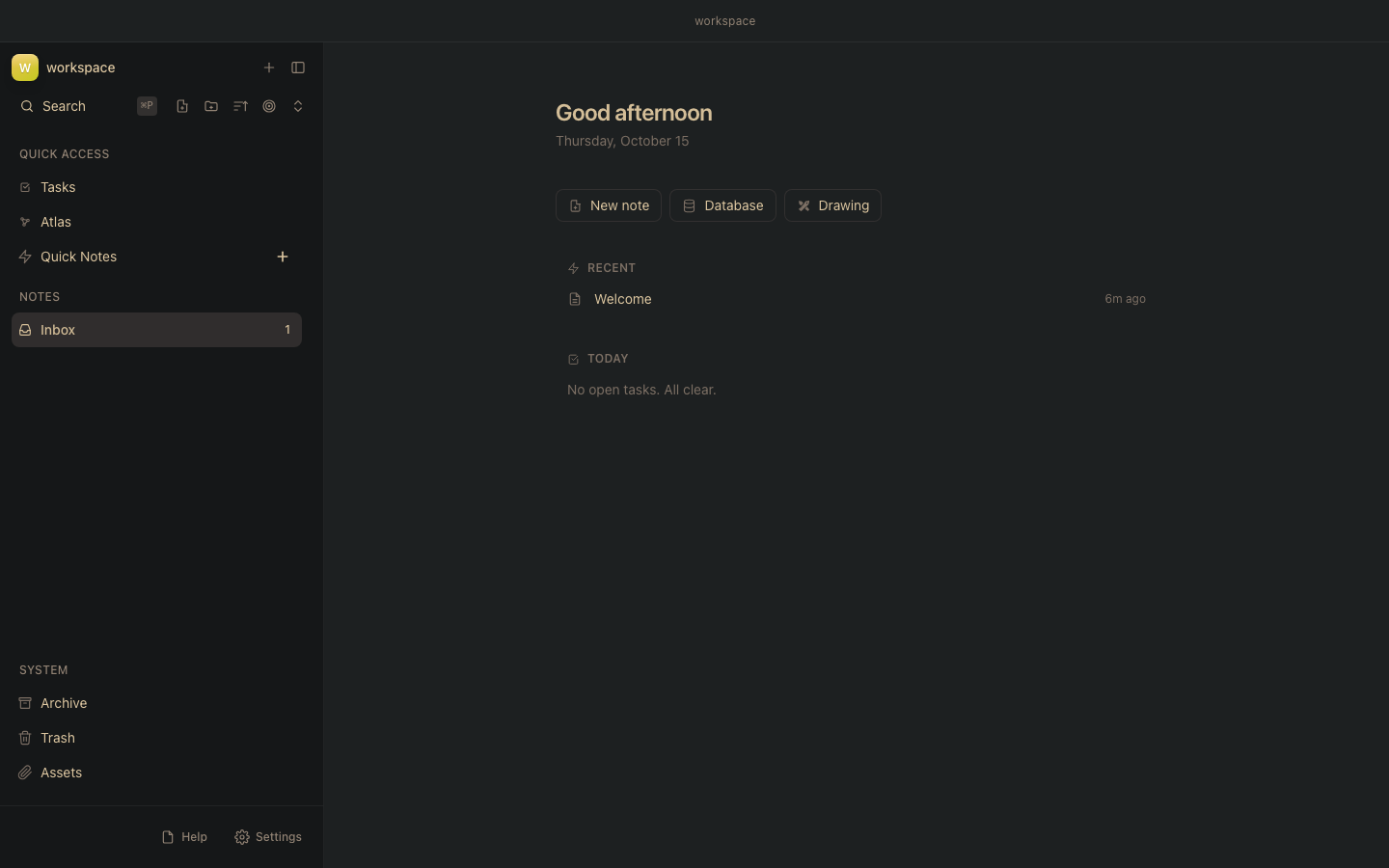The image size is (1389, 868).
Task: Open the Trash section
Action: (156, 738)
